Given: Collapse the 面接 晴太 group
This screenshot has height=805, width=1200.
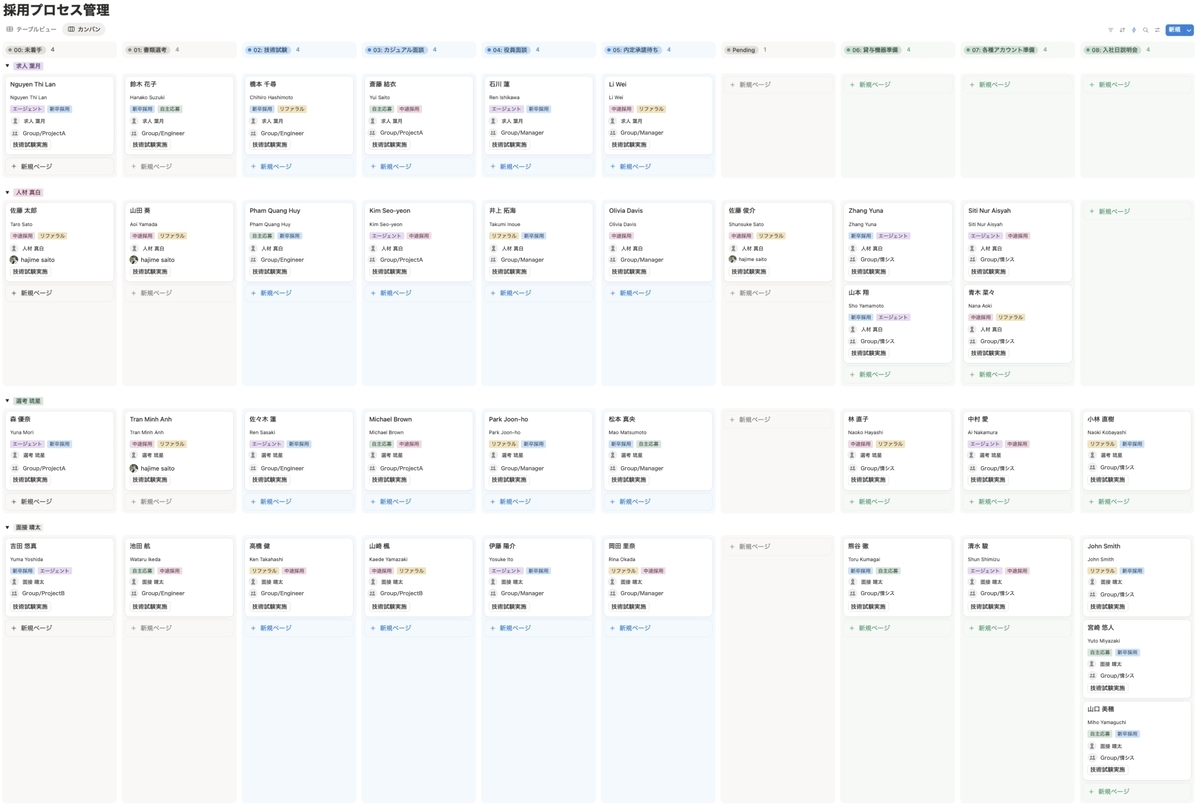Looking at the screenshot, I should [8, 527].
